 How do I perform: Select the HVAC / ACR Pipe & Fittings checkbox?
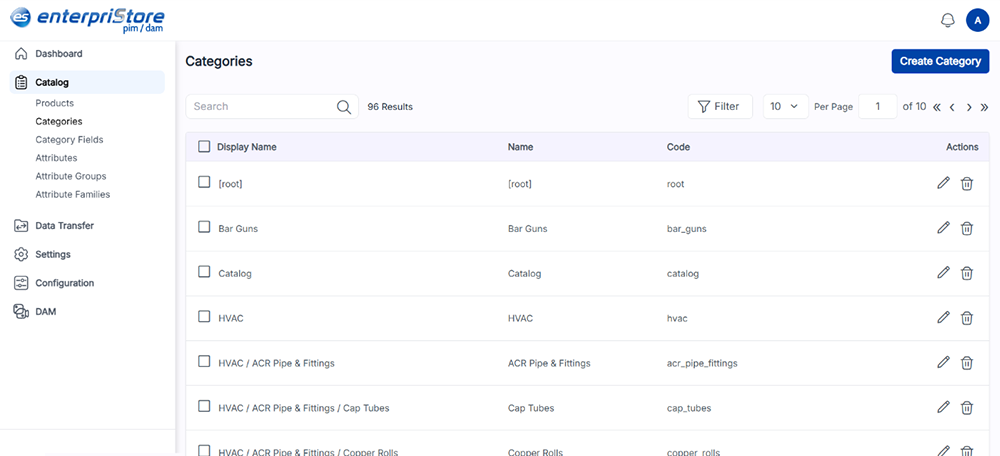coord(204,362)
